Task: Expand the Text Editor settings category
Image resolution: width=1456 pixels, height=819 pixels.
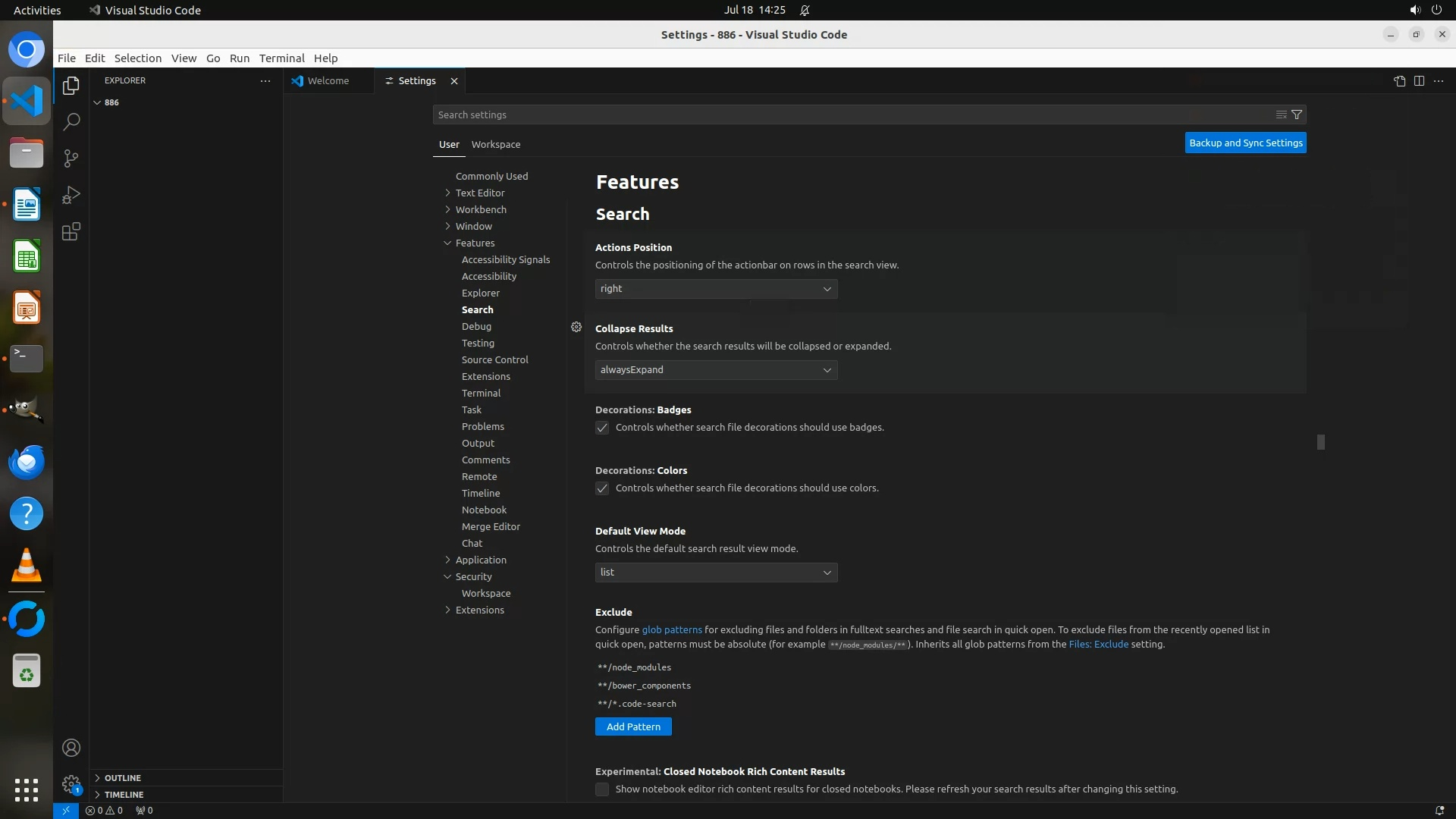Action: 479,193
